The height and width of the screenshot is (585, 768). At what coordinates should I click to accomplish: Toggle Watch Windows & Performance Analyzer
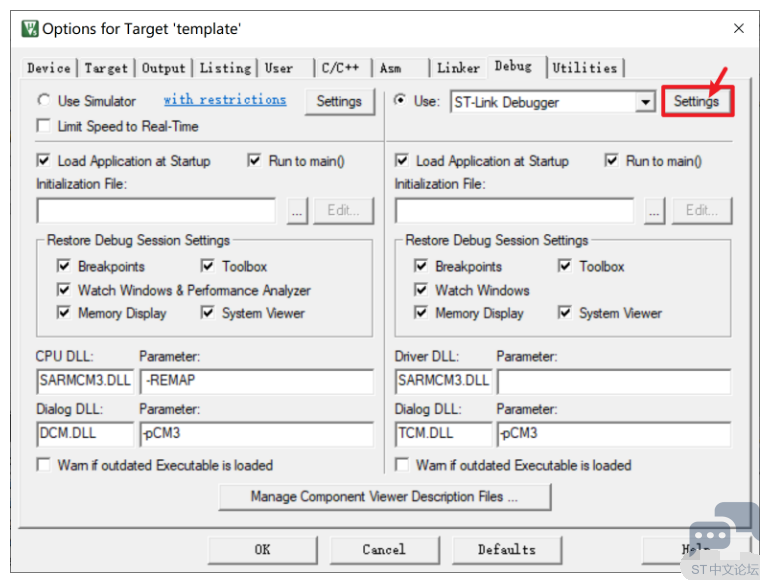(64, 290)
